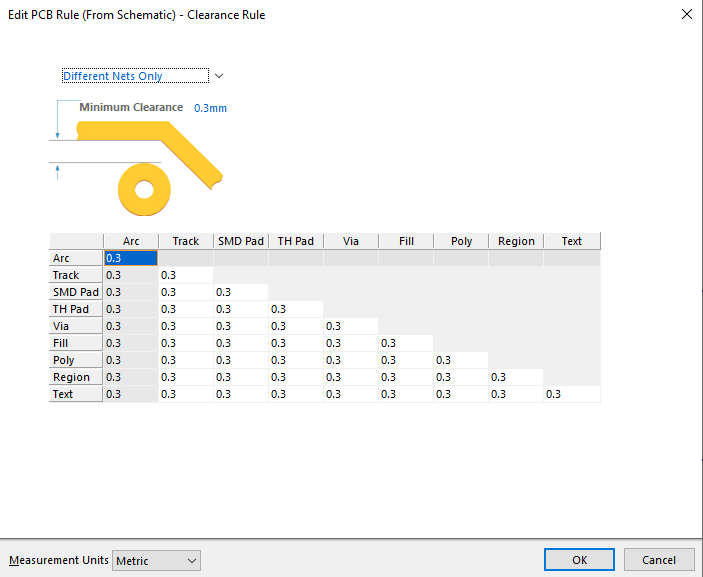
Task: Select the Via column header
Action: [x=351, y=241]
